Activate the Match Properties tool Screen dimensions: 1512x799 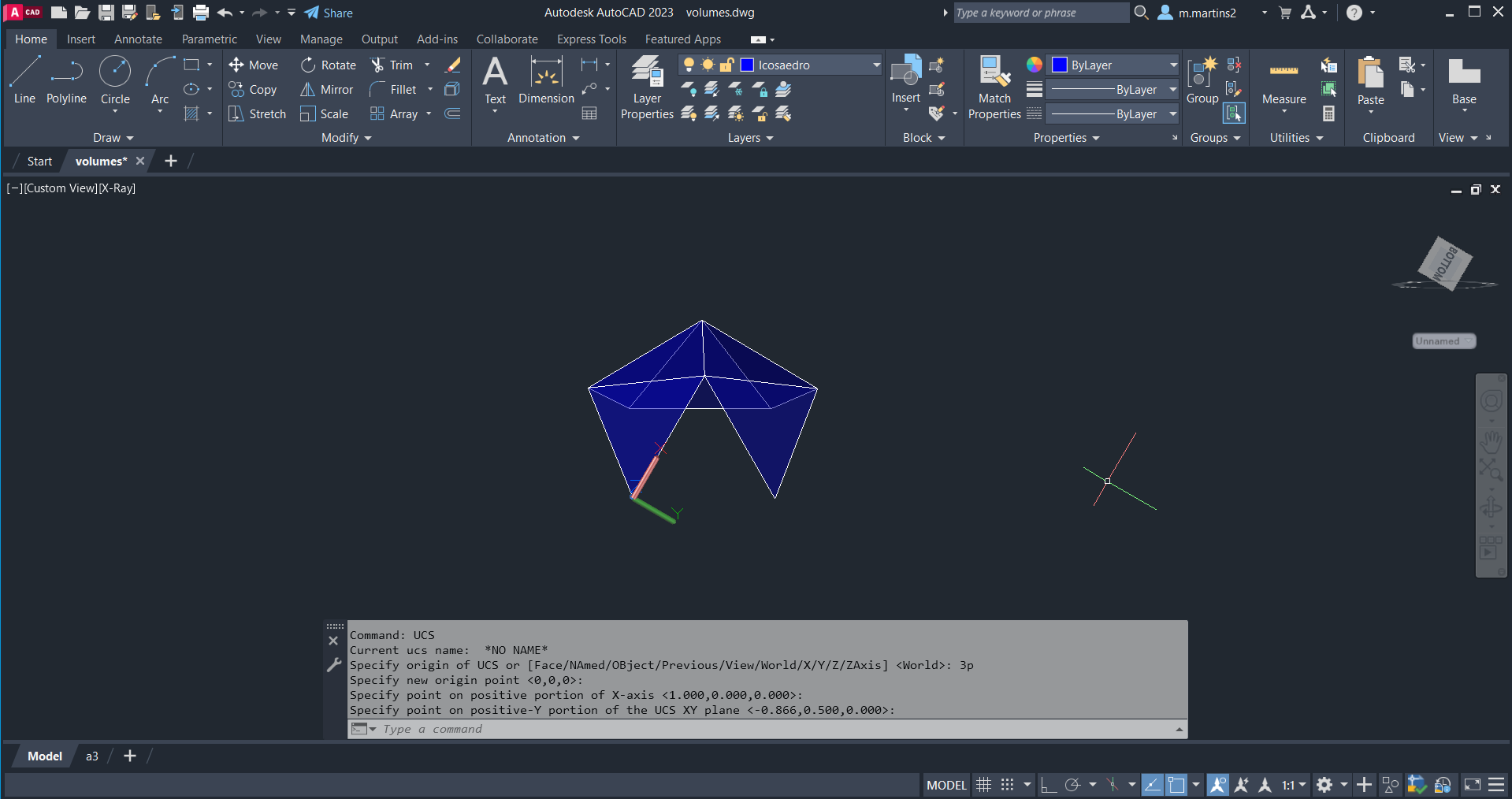pyautogui.click(x=994, y=87)
